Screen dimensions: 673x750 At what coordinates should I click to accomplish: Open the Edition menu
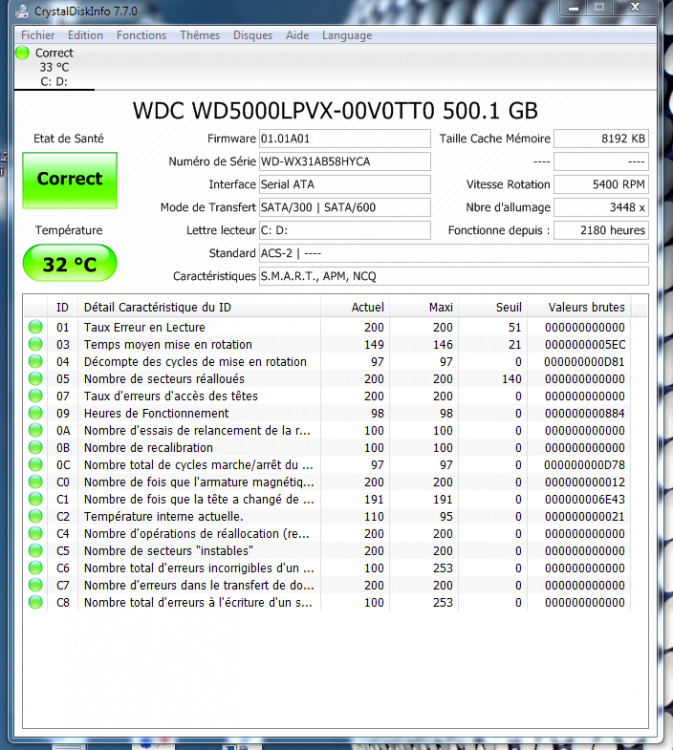click(85, 35)
